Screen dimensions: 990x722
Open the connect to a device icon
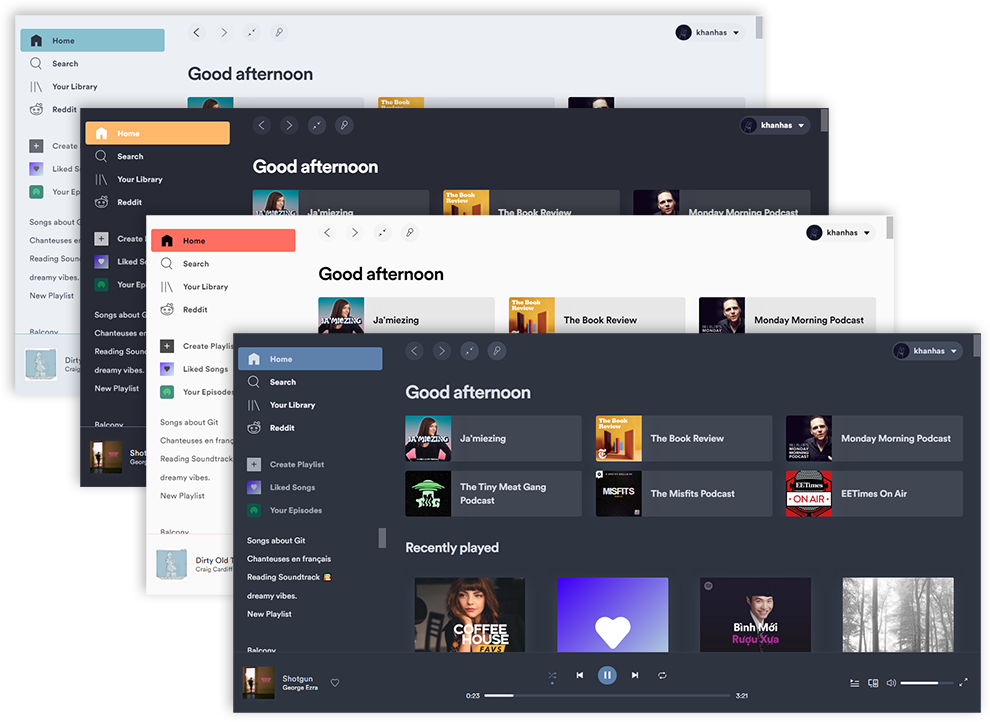(x=873, y=683)
